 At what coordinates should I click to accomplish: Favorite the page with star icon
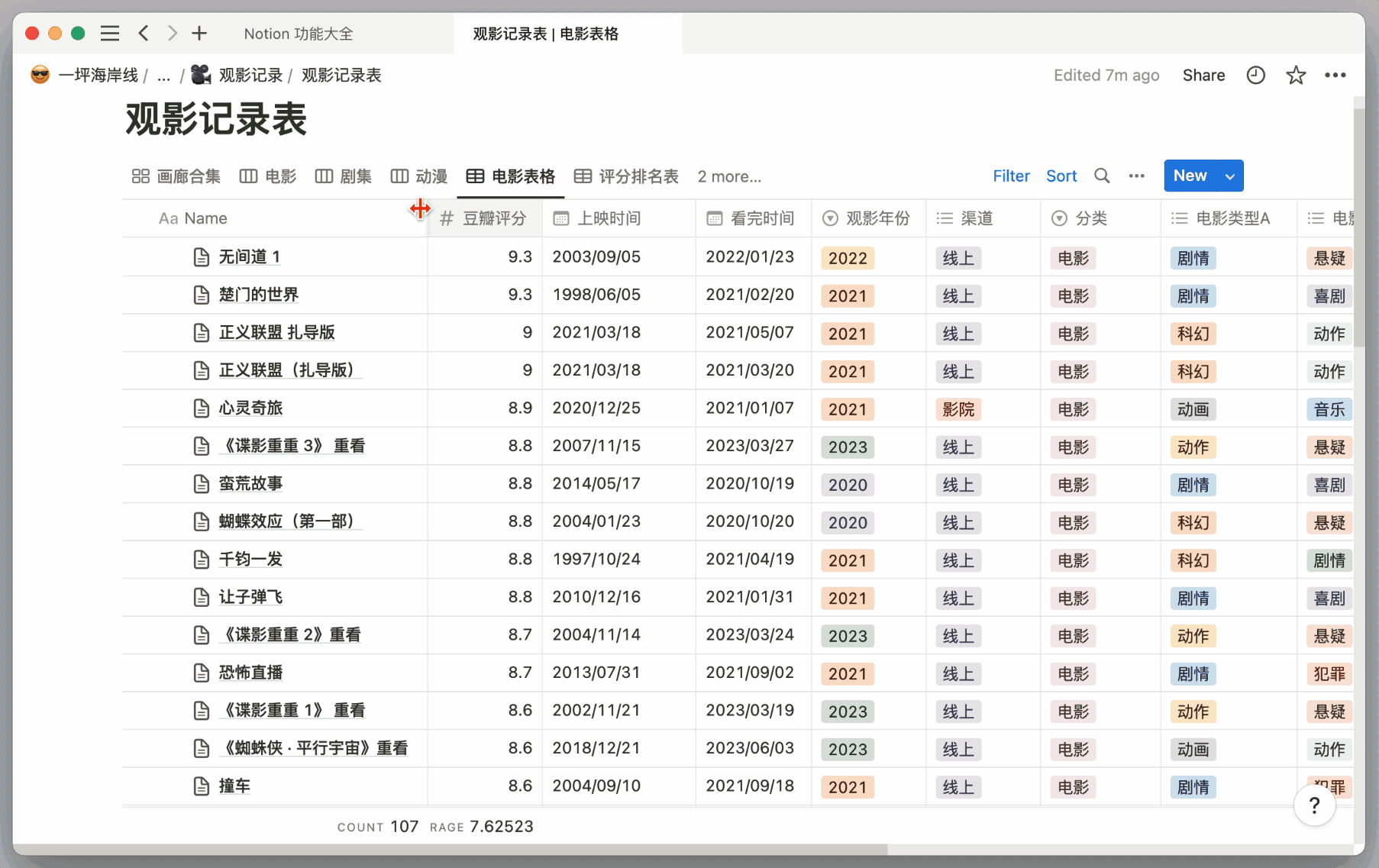click(x=1296, y=75)
